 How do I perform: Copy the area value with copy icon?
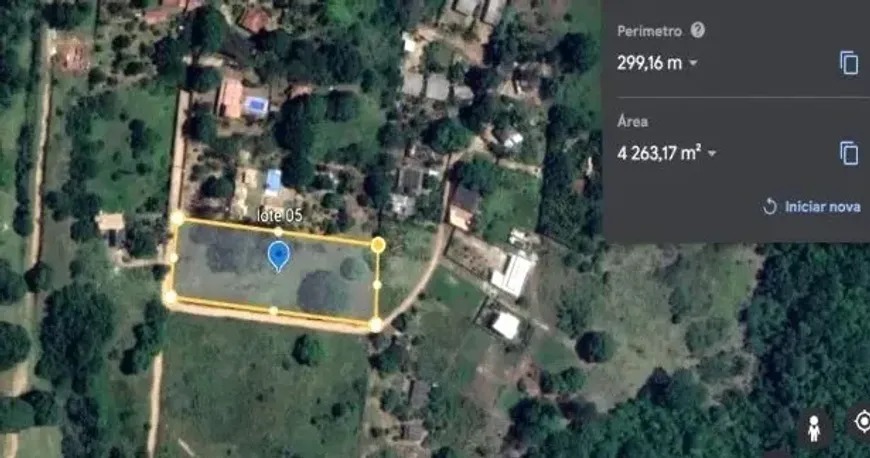[848, 153]
